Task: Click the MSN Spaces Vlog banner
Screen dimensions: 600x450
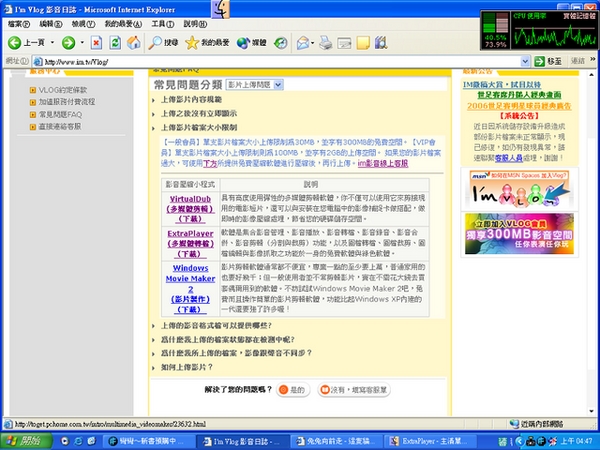Action: (x=519, y=189)
